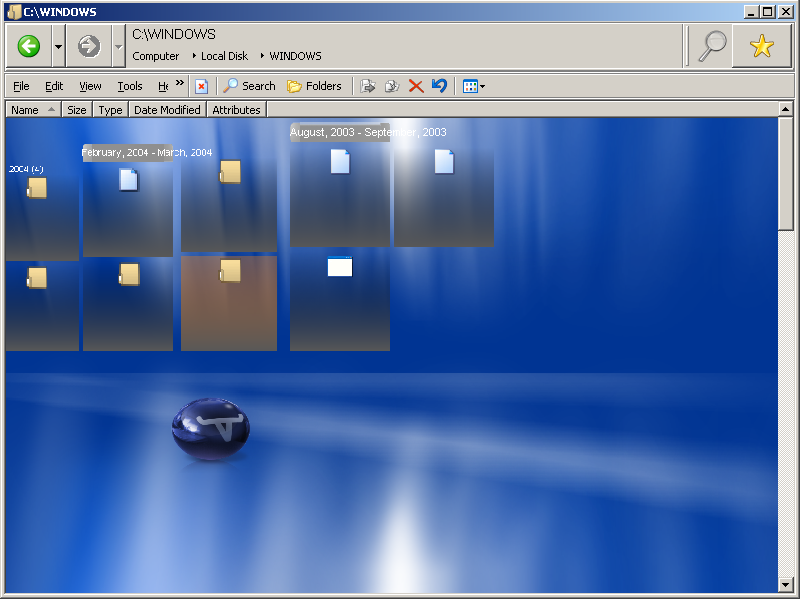Screen dimensions: 800x599
Task: Click Local Disk in the breadcrumb path
Action: [x=224, y=56]
